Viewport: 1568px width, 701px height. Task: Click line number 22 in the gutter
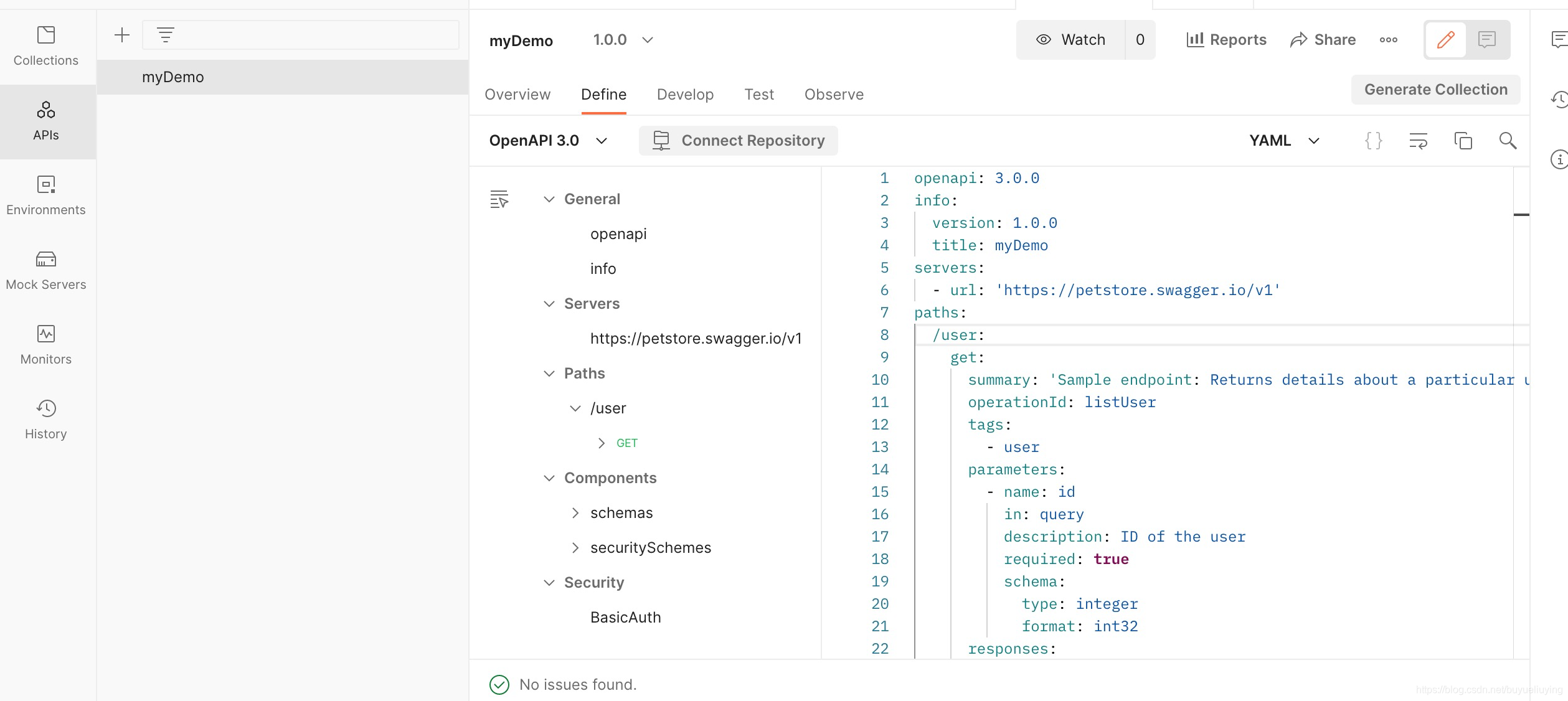pos(879,649)
